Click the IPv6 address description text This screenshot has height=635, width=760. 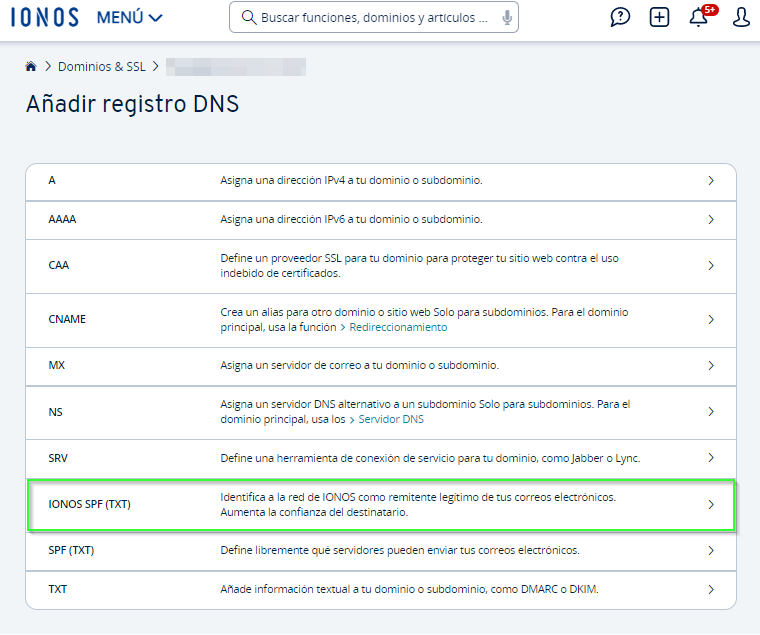tap(351, 220)
